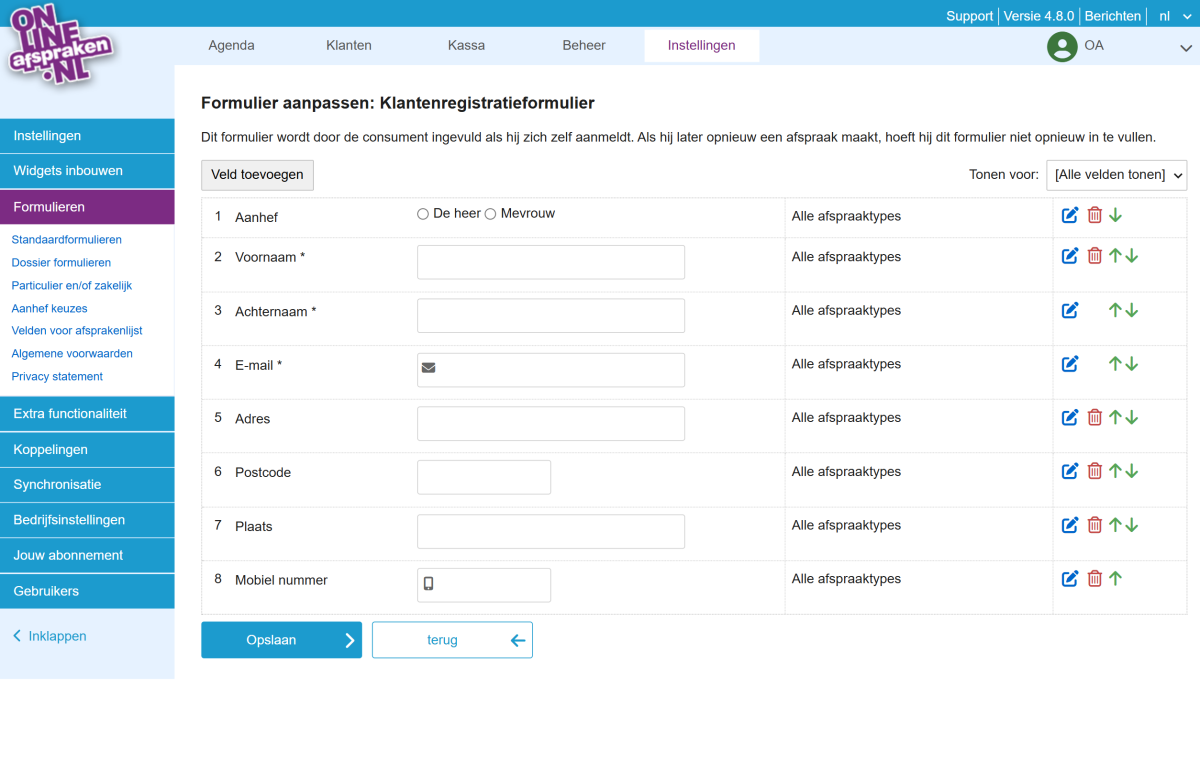Edit the Aanhef field
Viewport: 1200px width, 776px height.
coord(1070,215)
